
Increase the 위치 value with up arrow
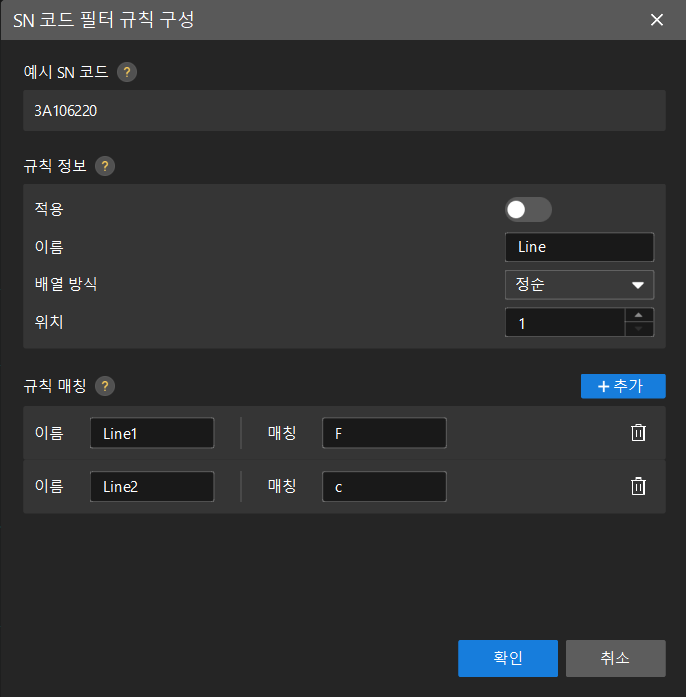click(x=639, y=315)
